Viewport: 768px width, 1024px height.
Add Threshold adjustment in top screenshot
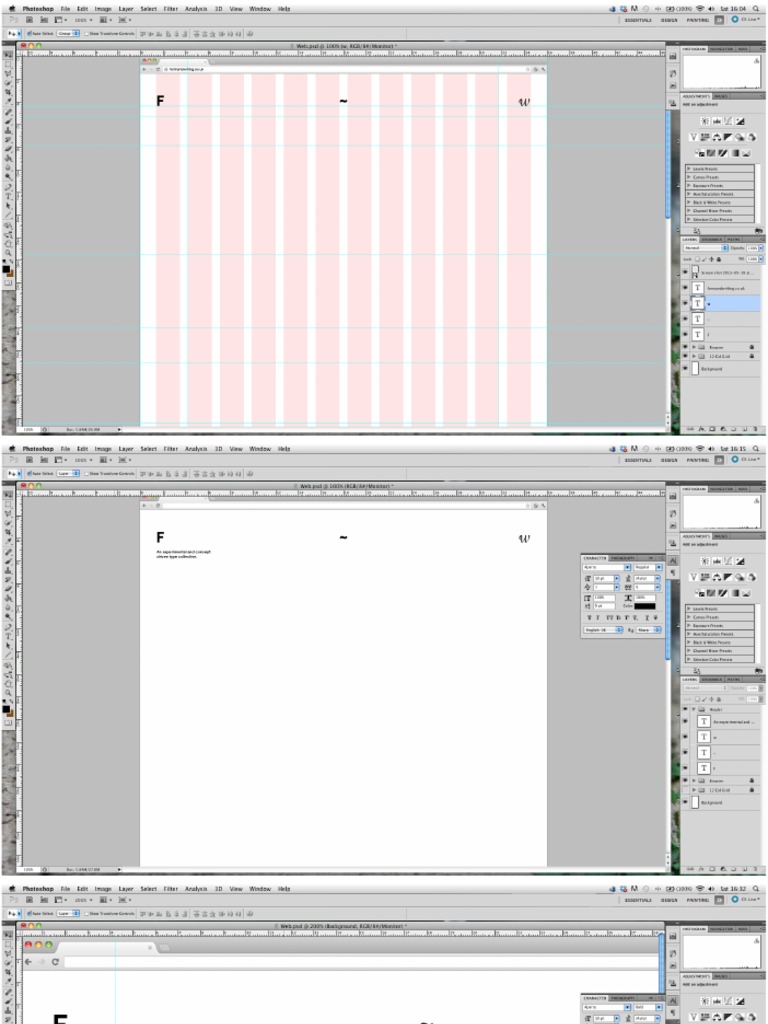[x=723, y=153]
